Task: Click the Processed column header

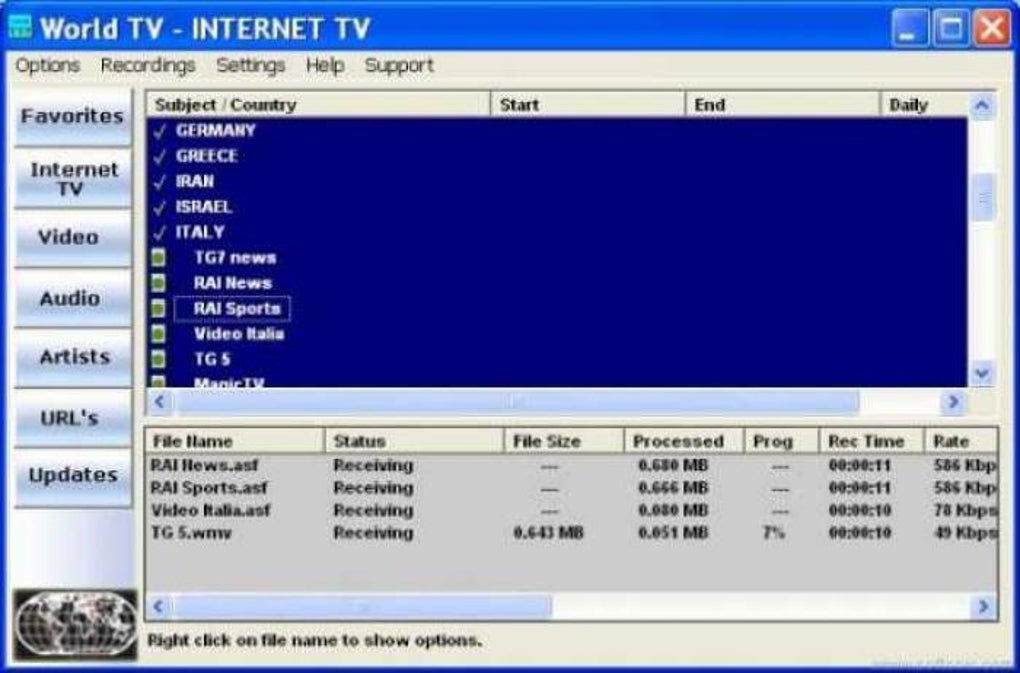Action: tap(684, 442)
